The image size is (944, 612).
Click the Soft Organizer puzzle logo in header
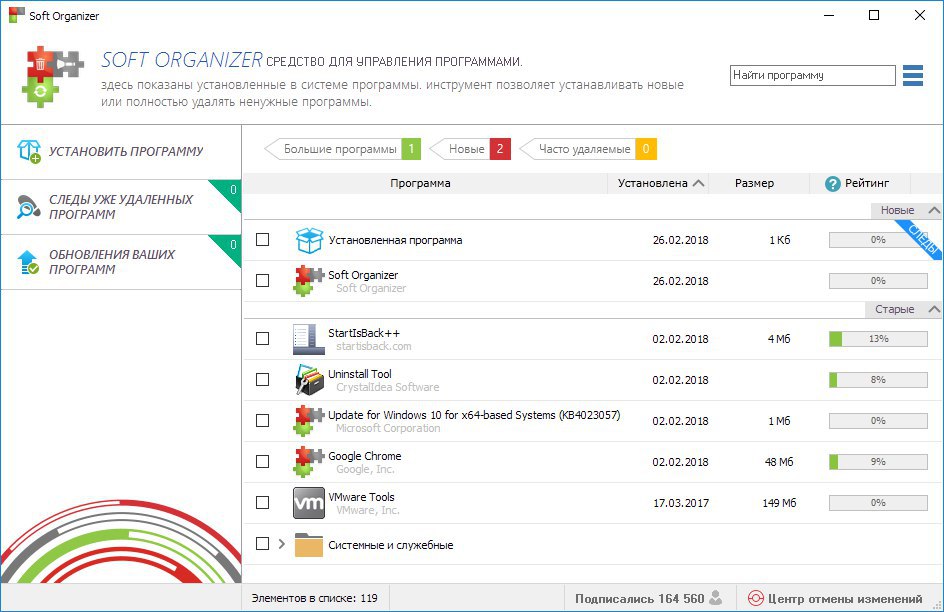53,76
